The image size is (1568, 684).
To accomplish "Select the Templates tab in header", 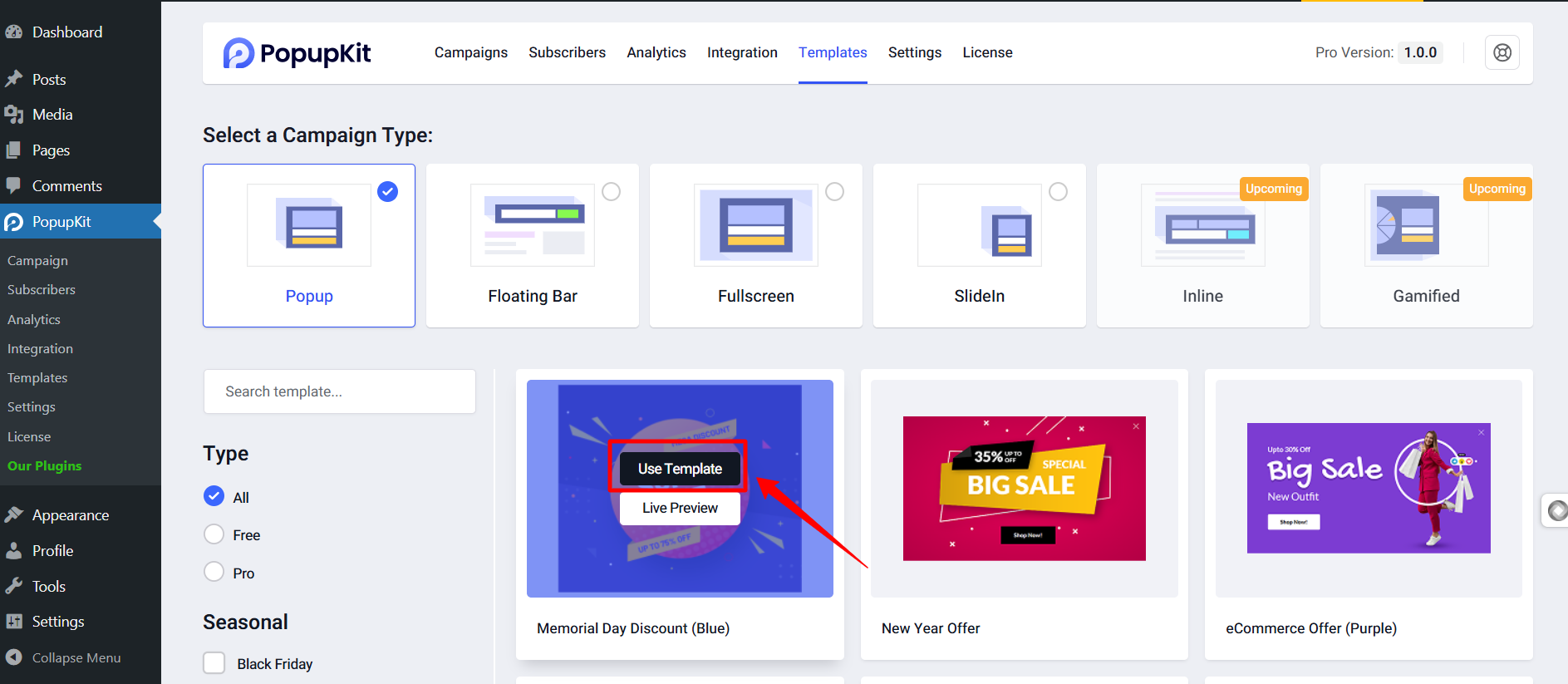I will (x=833, y=52).
